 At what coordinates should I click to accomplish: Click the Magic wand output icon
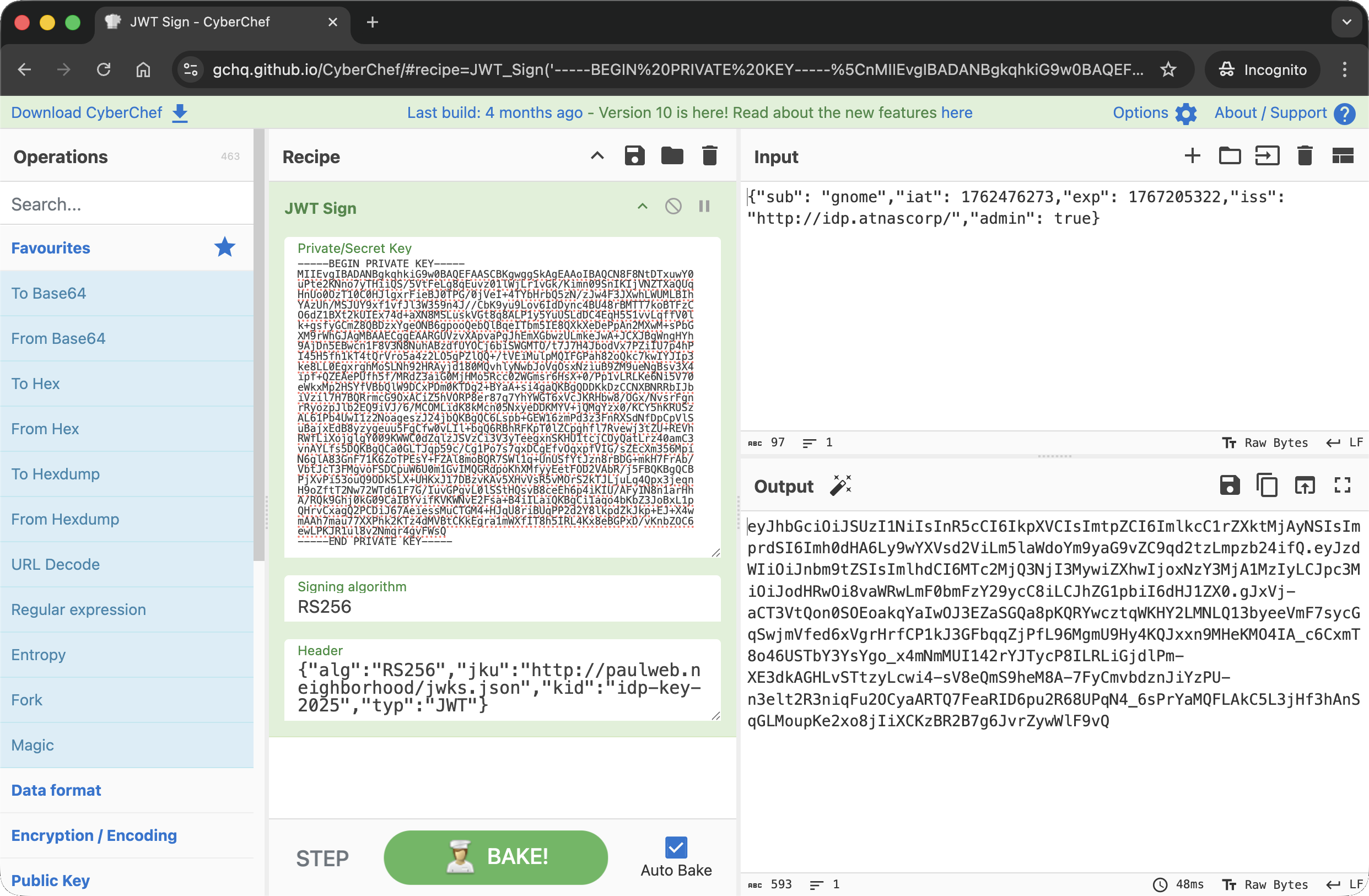(840, 486)
